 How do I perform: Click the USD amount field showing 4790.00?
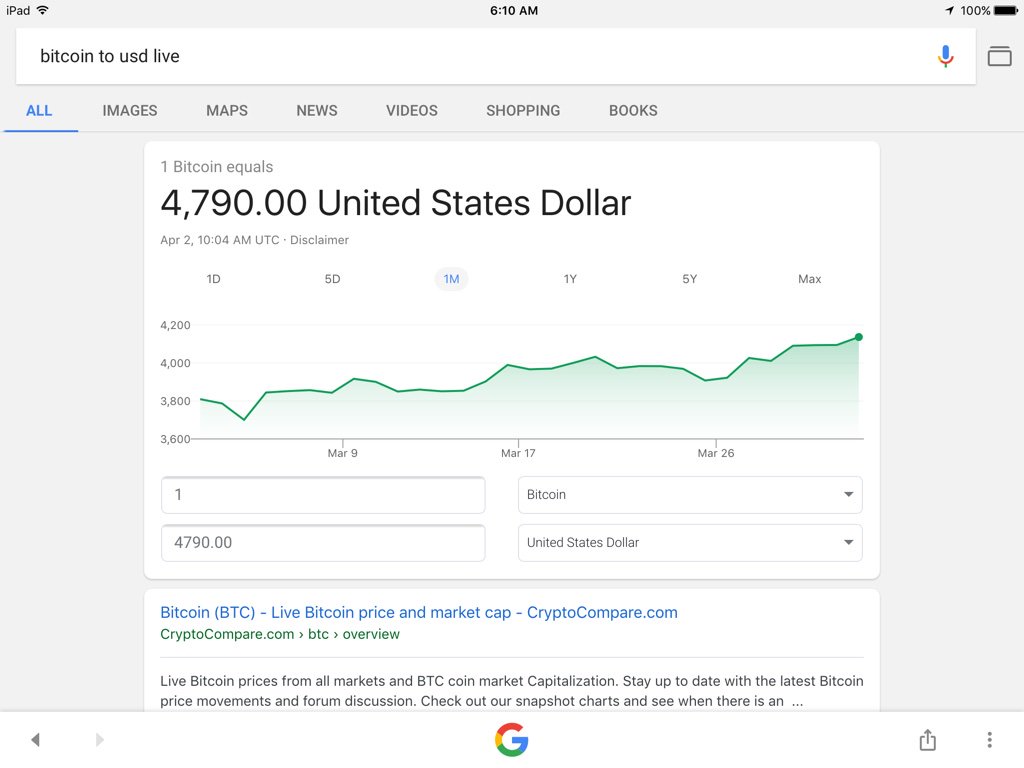pos(323,543)
